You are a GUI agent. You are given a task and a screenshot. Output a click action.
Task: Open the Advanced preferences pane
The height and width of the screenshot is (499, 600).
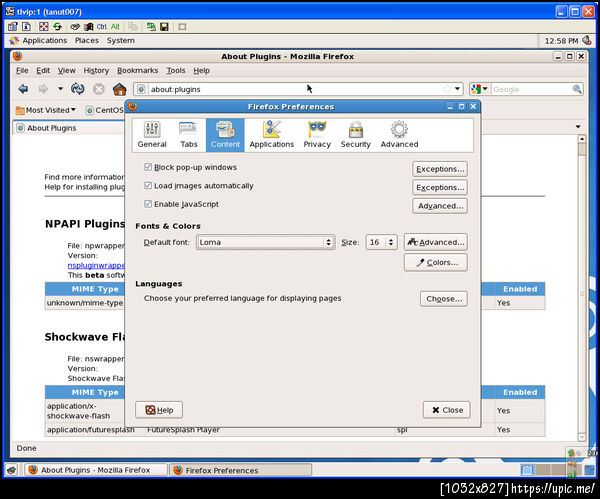click(x=399, y=135)
